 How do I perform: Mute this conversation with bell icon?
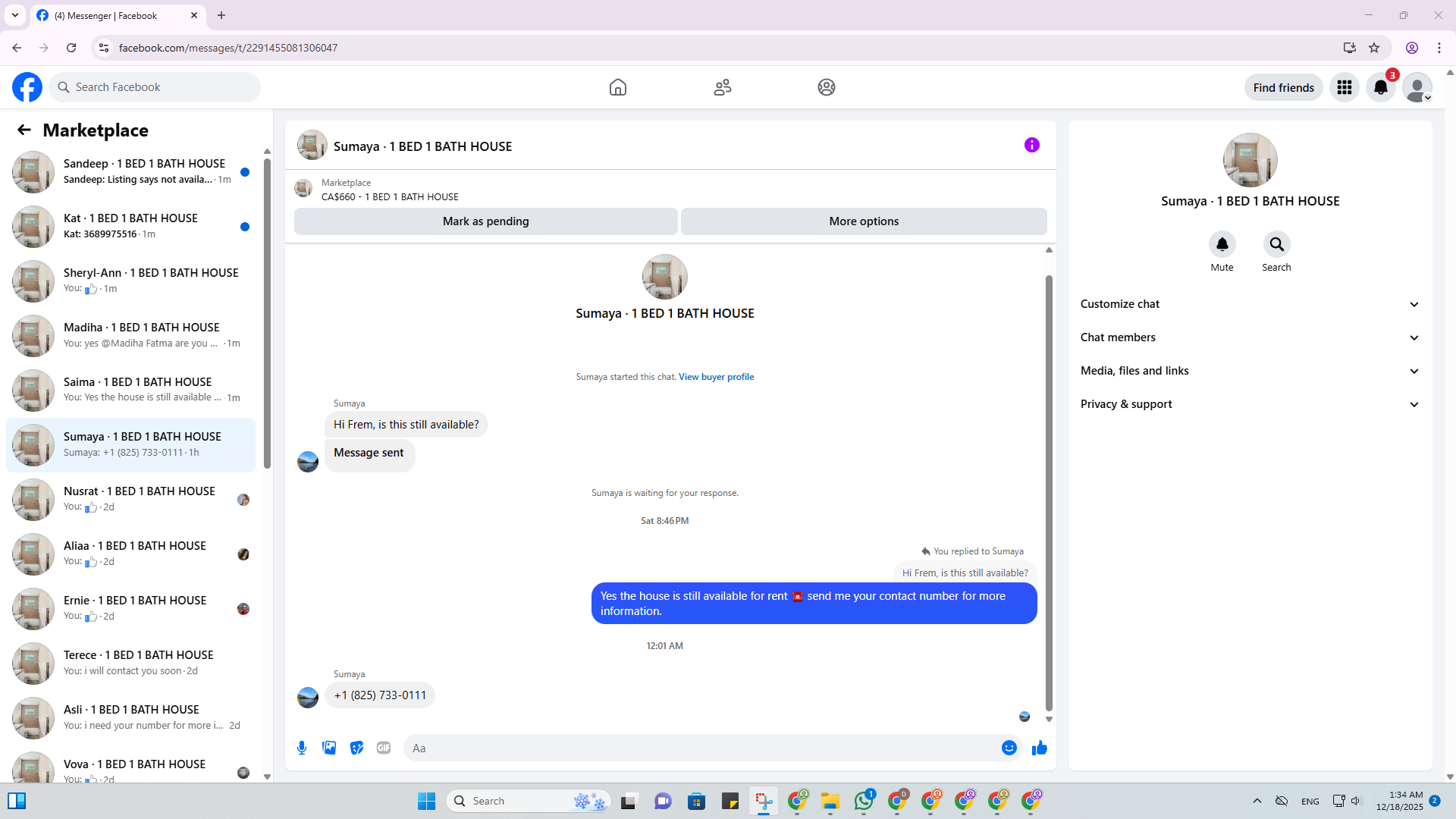(x=1222, y=244)
